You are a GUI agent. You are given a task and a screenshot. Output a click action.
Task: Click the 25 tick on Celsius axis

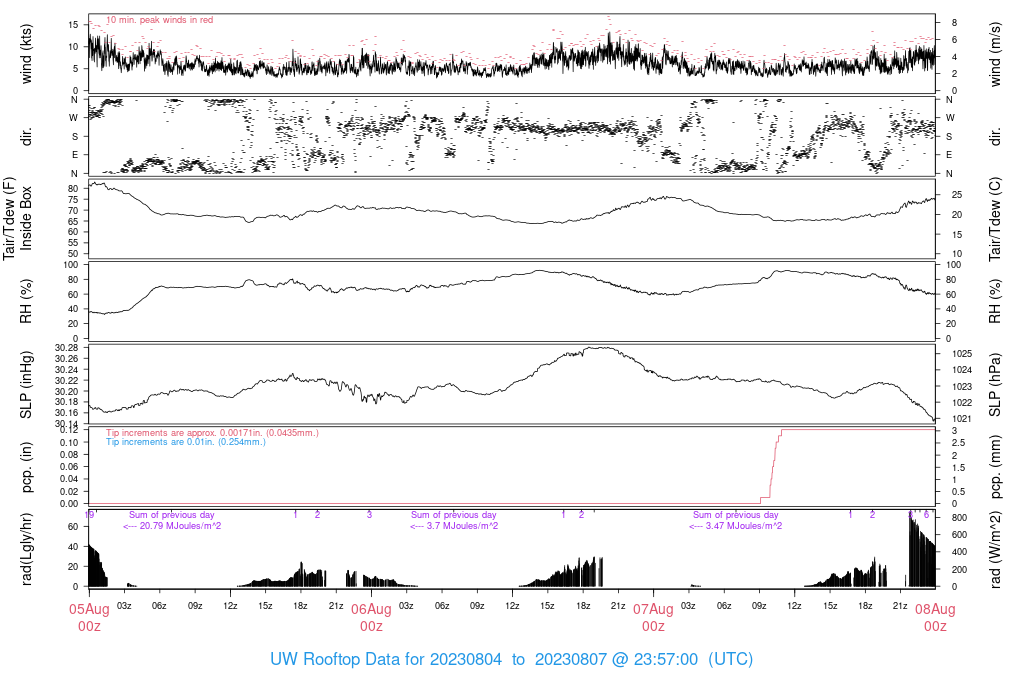tap(957, 195)
